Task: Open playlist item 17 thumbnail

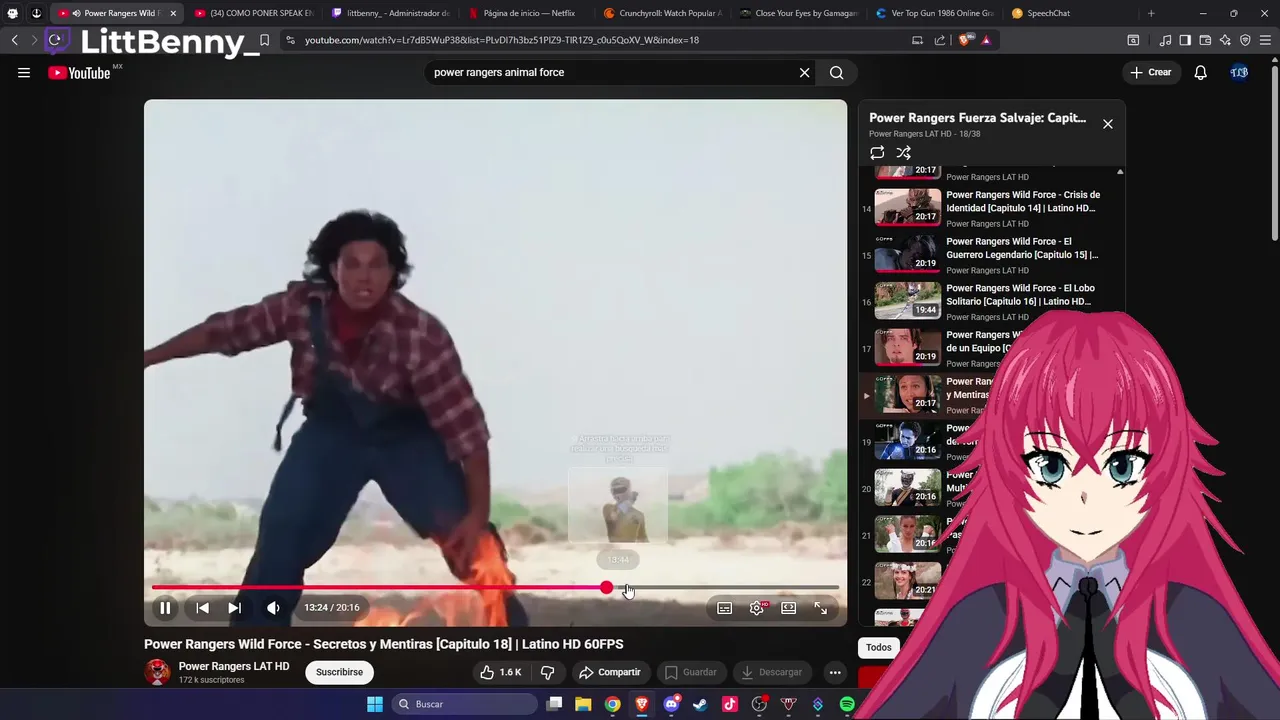Action: pyautogui.click(x=908, y=347)
